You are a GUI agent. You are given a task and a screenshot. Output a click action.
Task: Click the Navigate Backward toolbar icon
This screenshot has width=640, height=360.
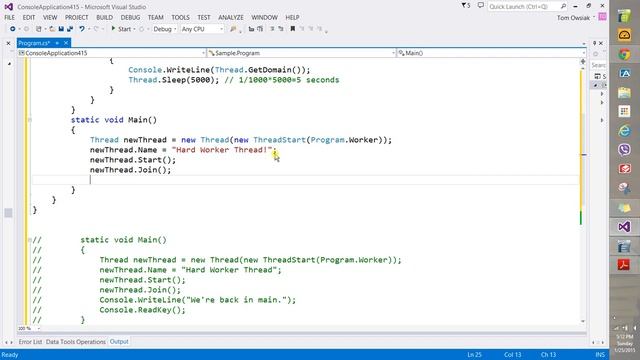pyautogui.click(x=13, y=29)
